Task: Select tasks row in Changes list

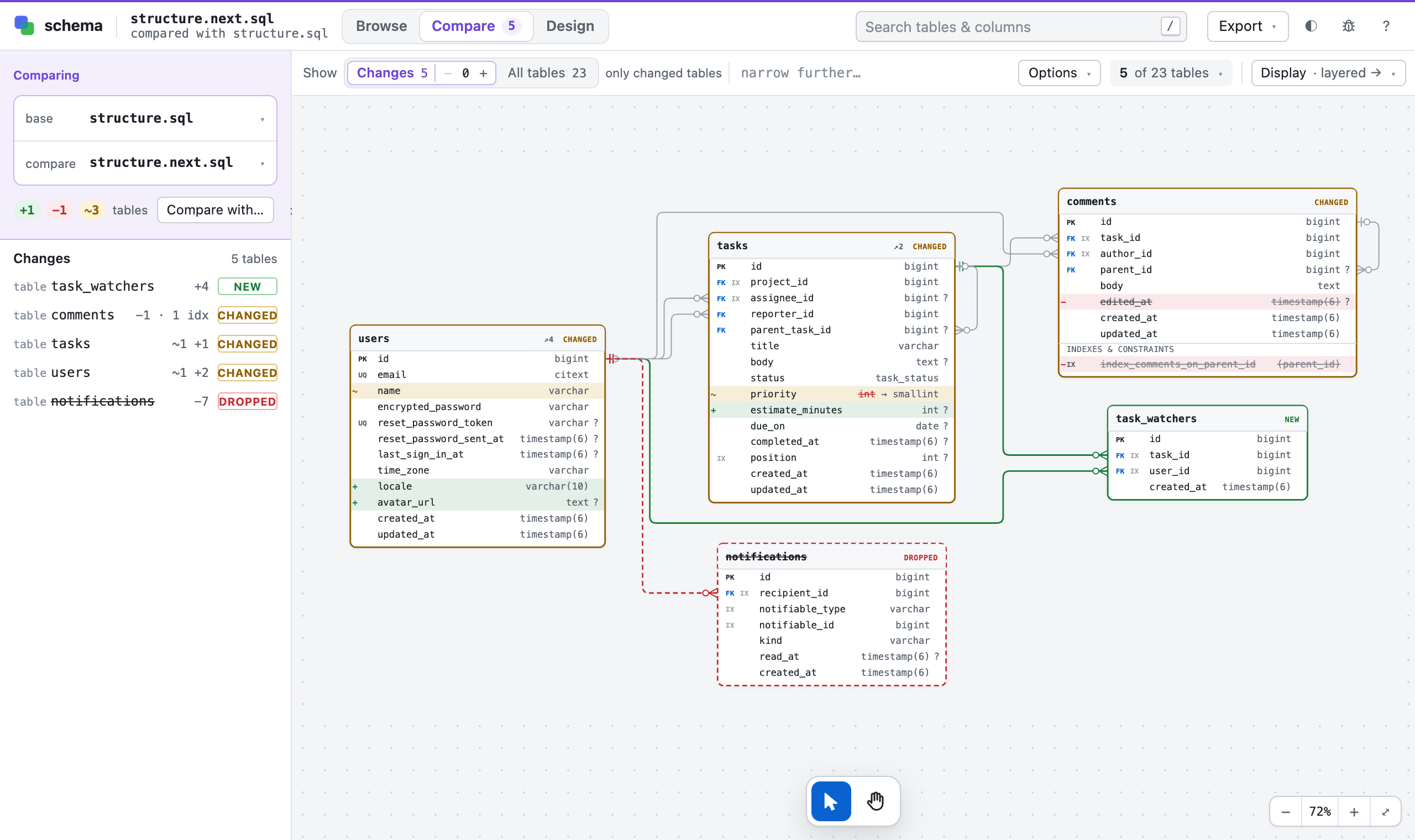Action: click(145, 344)
